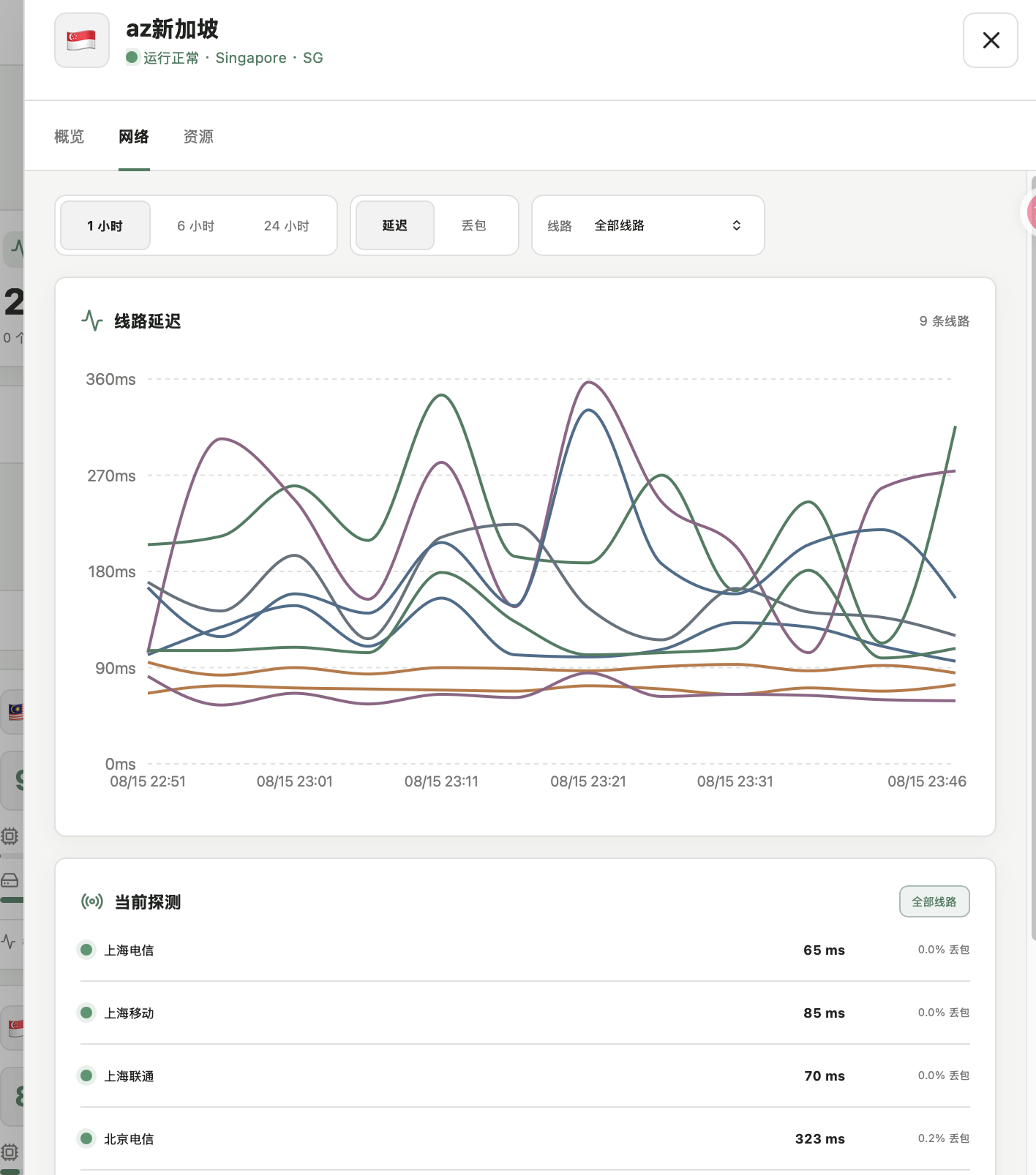
Task: Click the green status dot for 上海电信
Action: point(86,950)
